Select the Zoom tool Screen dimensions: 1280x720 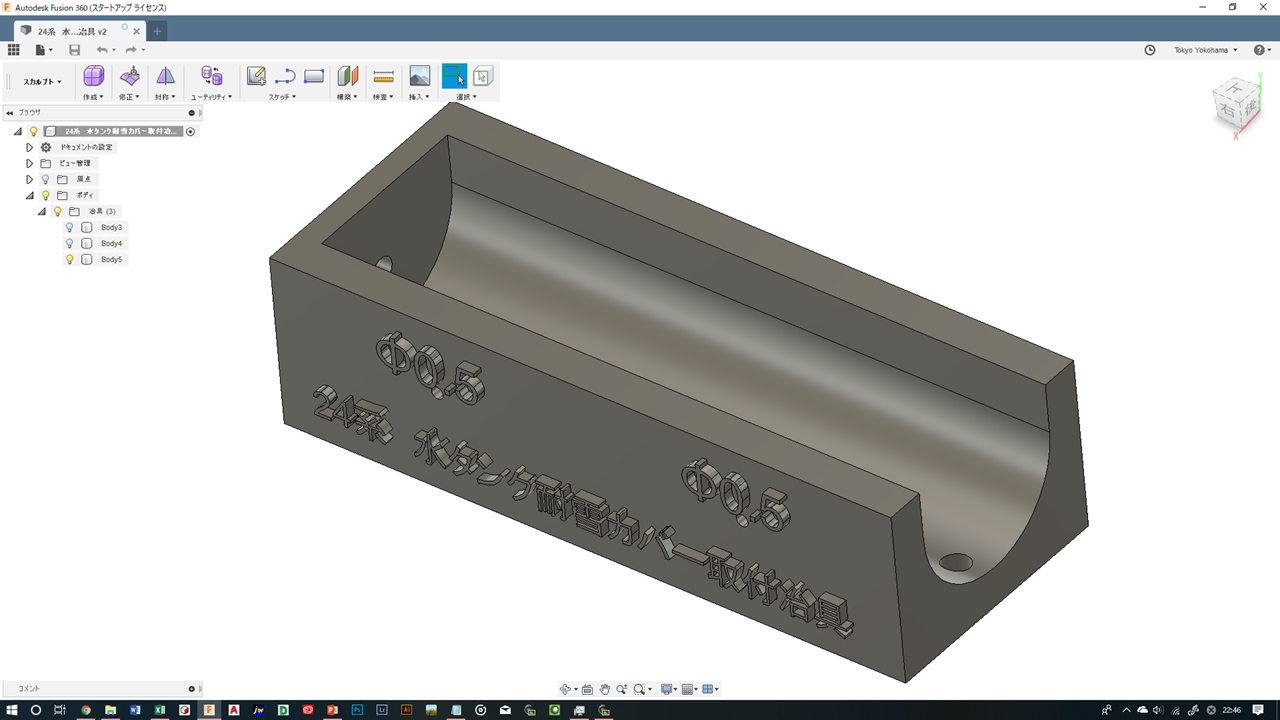621,689
